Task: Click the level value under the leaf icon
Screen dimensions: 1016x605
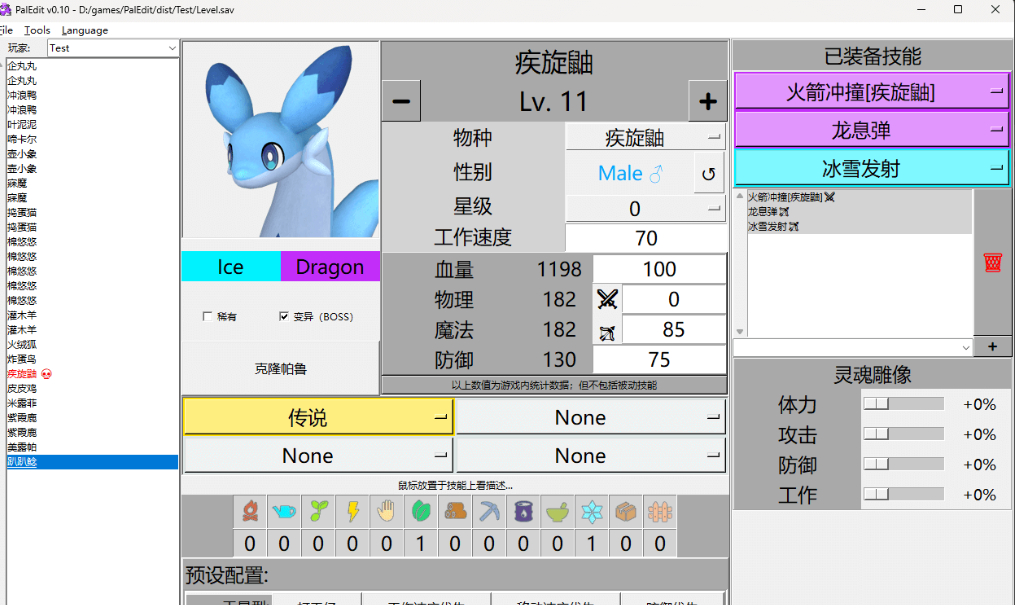Action: [421, 543]
